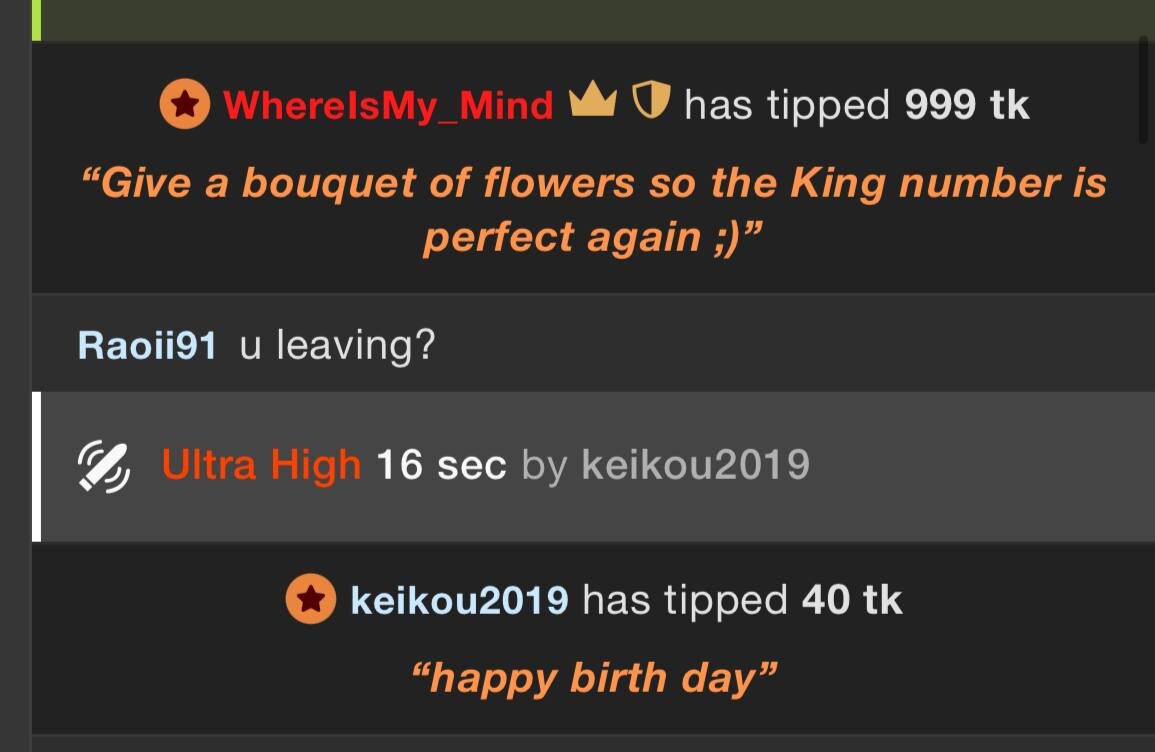Click the vibrating toy icon
This screenshot has height=752, width=1155.
[x=104, y=466]
